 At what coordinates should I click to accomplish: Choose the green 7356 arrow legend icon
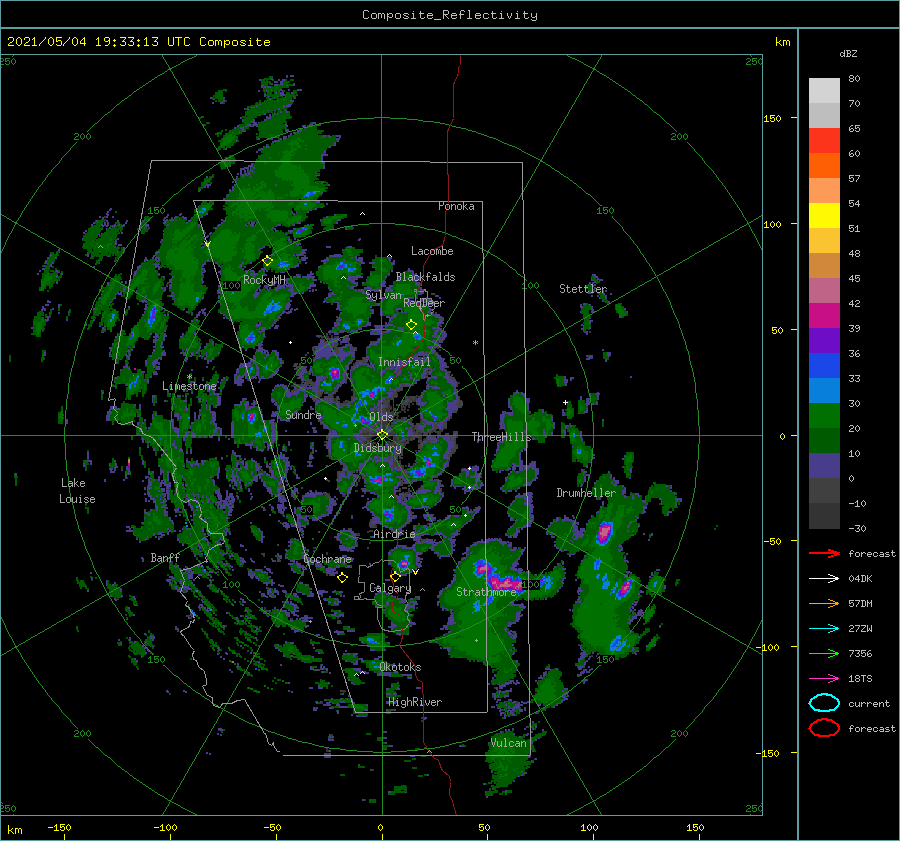pos(824,653)
